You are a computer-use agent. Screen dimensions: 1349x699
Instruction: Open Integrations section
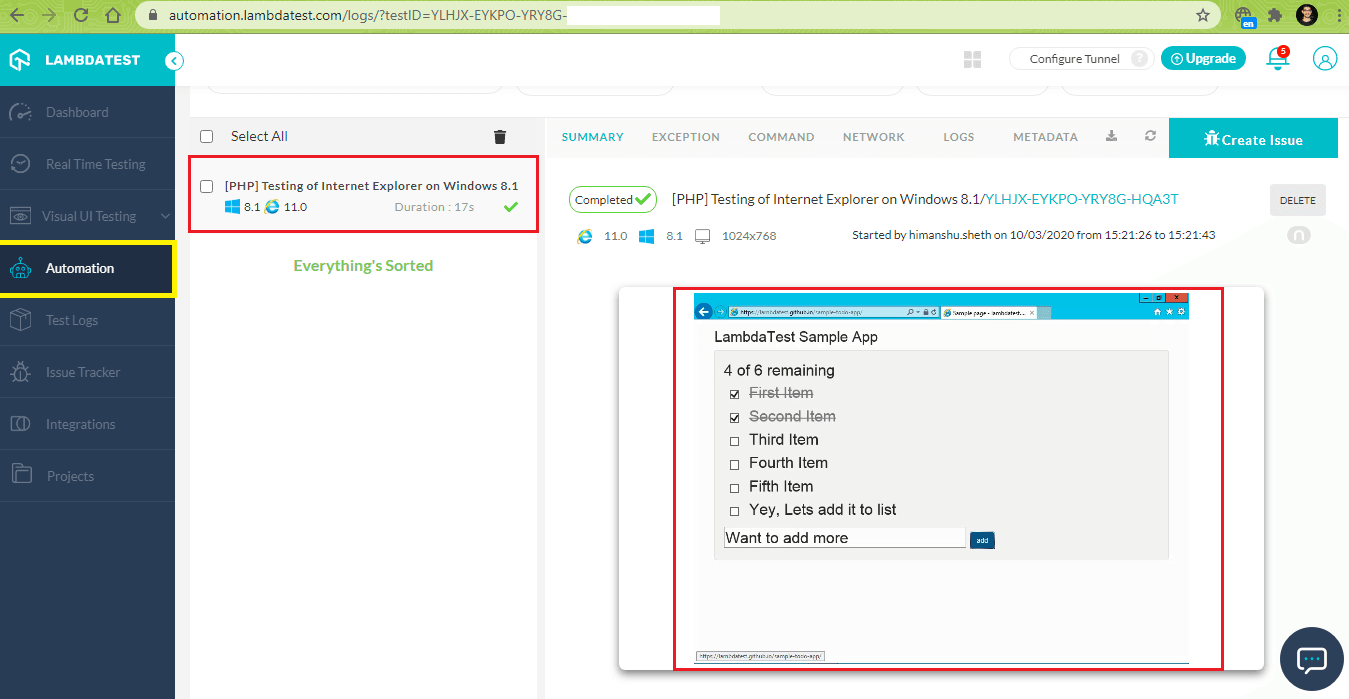87,424
